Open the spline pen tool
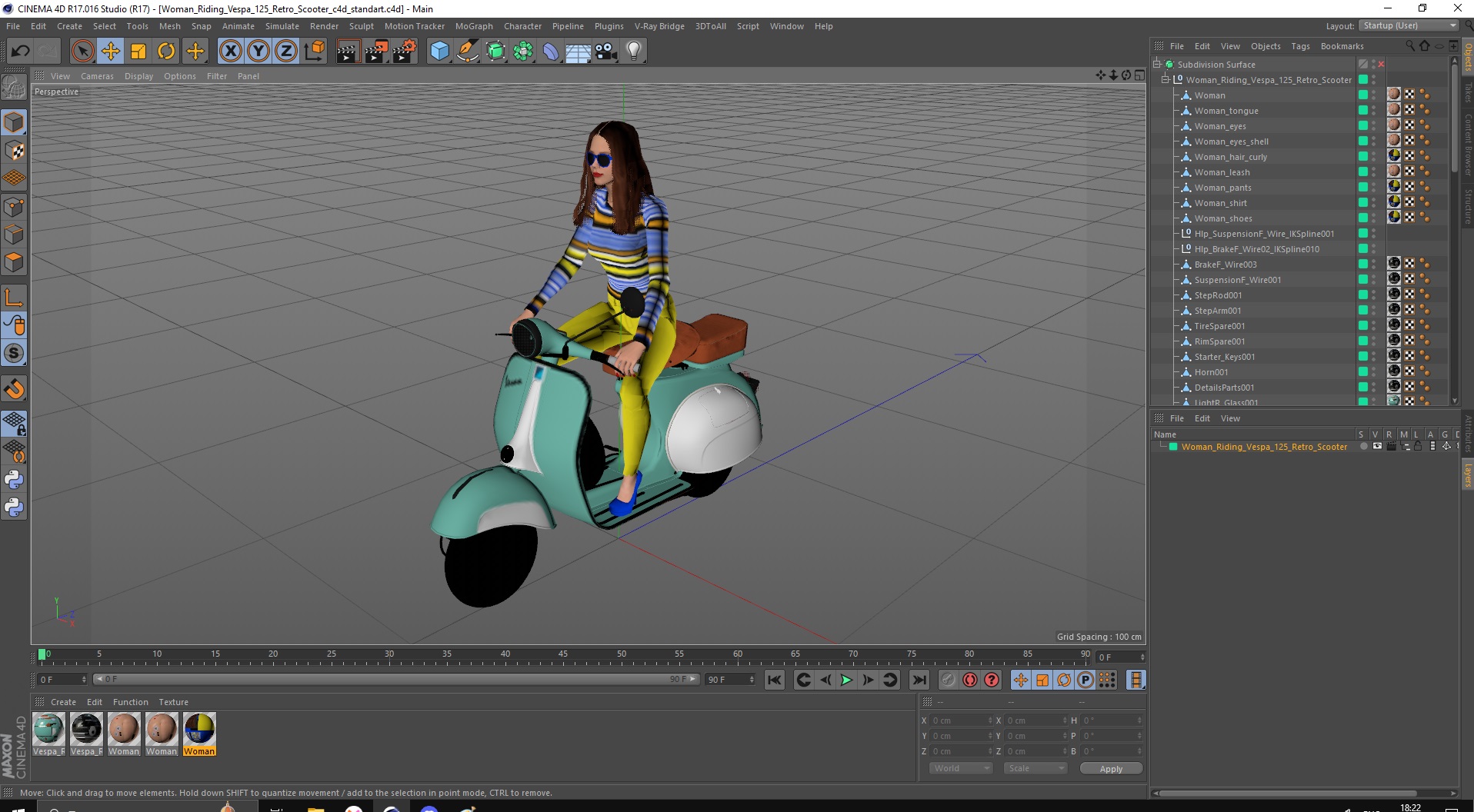Screen dimensions: 1474x812 tap(468, 52)
